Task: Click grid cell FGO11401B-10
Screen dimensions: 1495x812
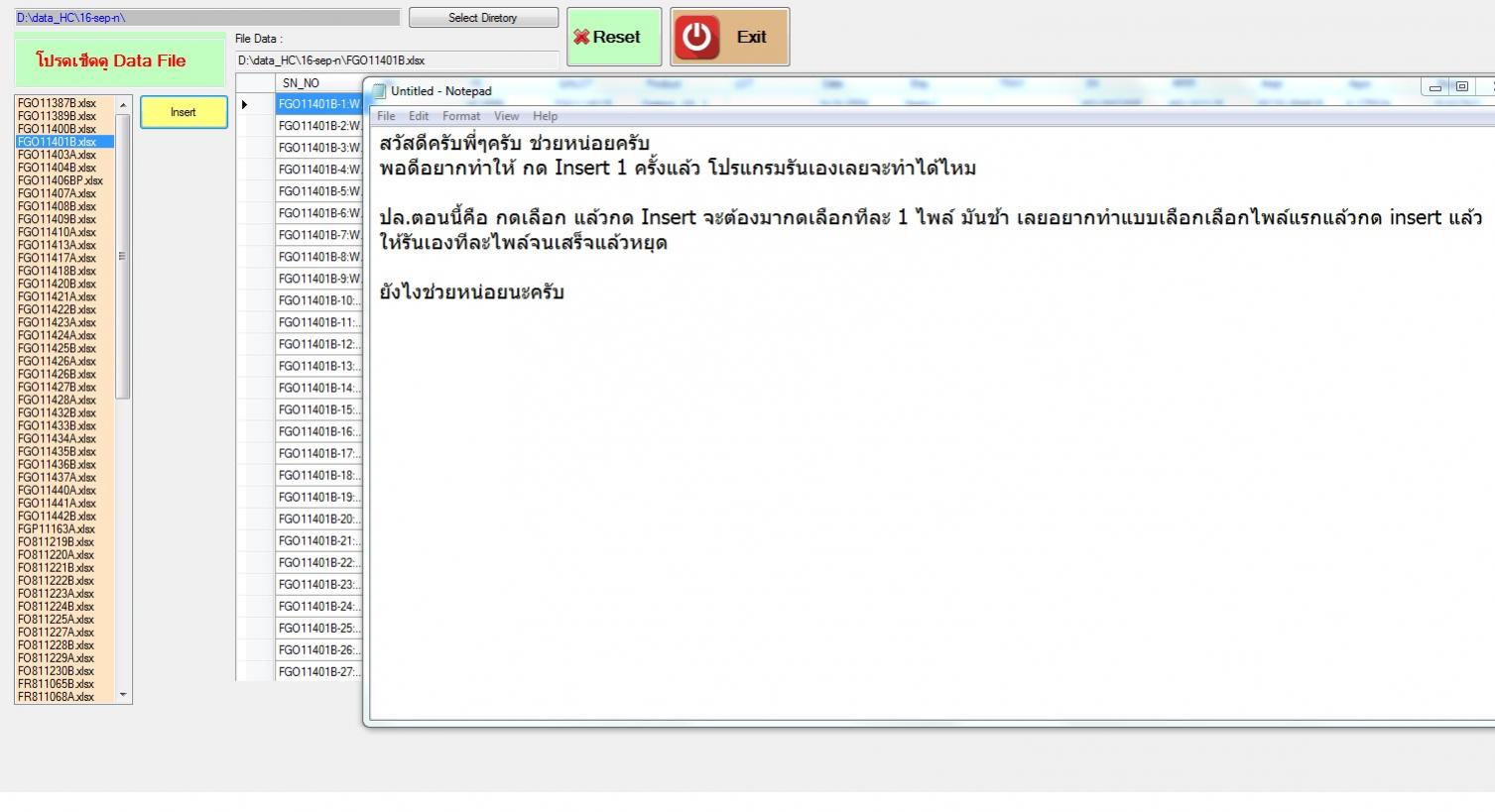Action: 318,300
